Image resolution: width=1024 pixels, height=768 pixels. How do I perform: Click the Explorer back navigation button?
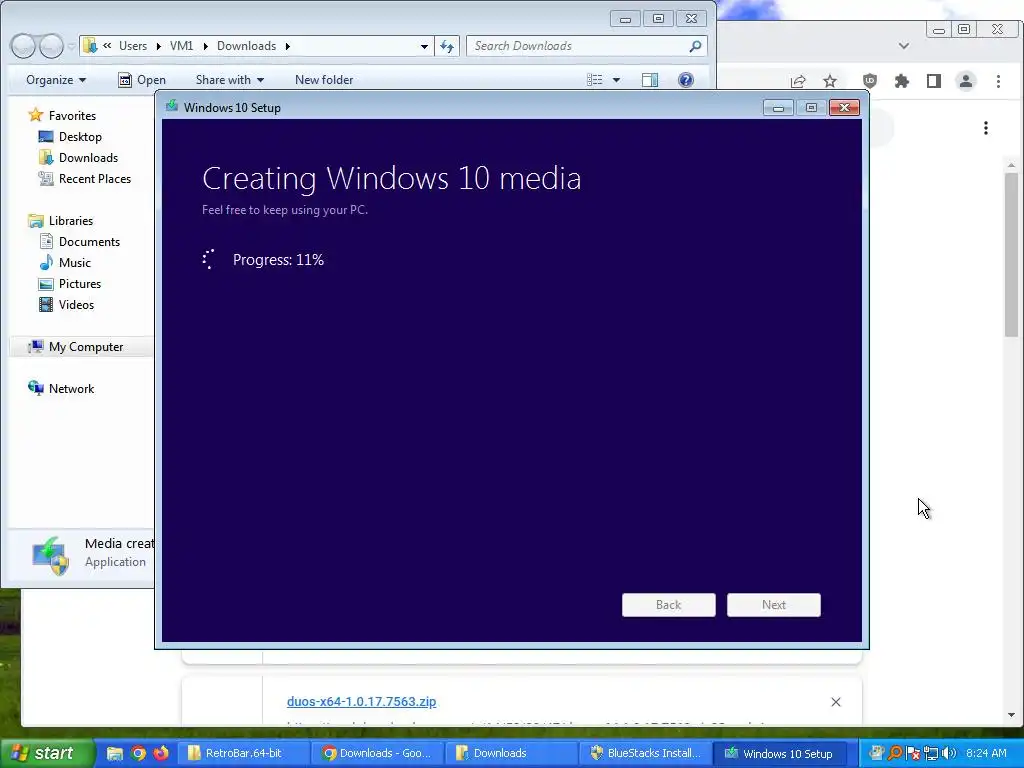[23, 46]
